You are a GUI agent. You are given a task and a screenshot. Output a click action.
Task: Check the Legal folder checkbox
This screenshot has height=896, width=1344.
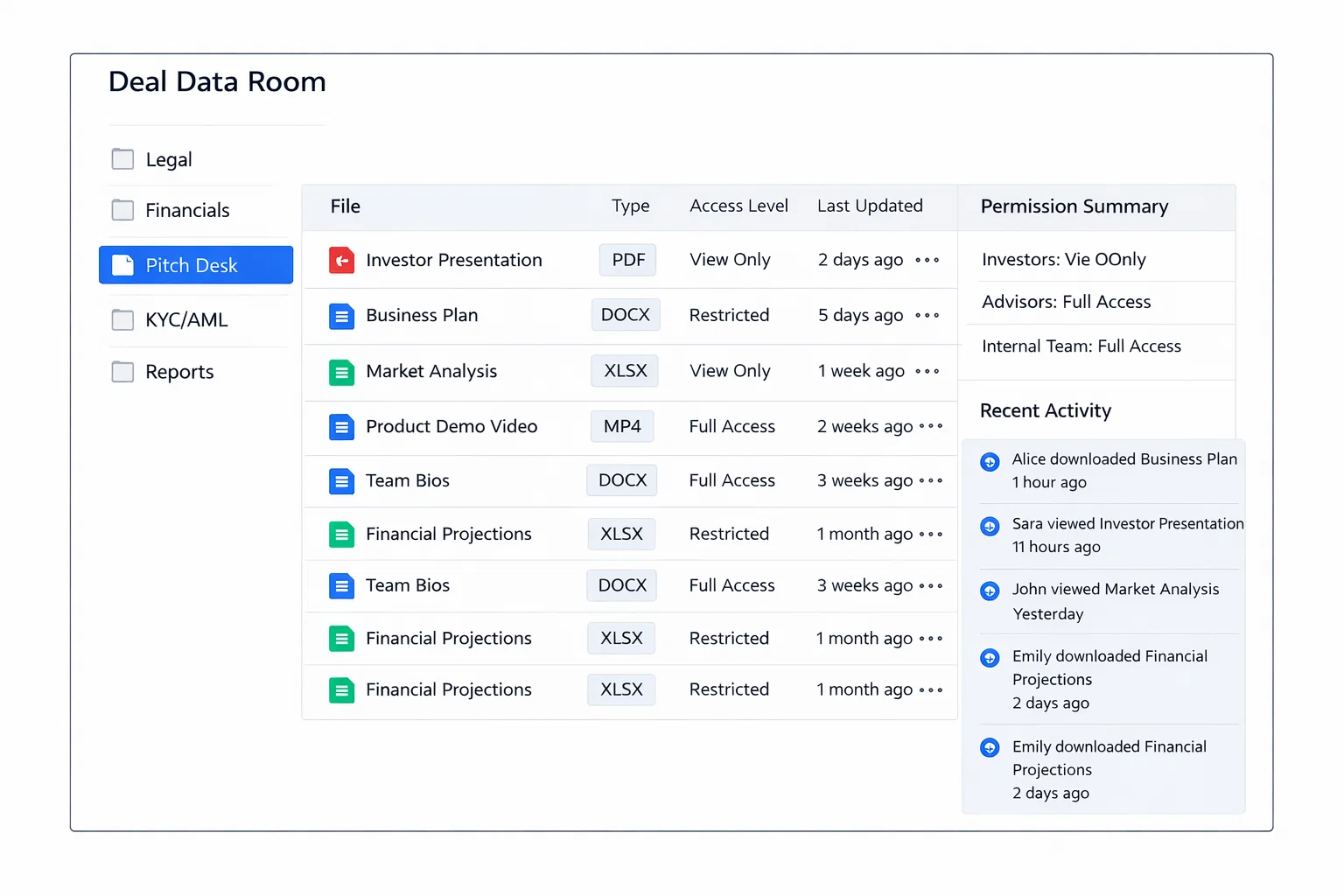(122, 158)
